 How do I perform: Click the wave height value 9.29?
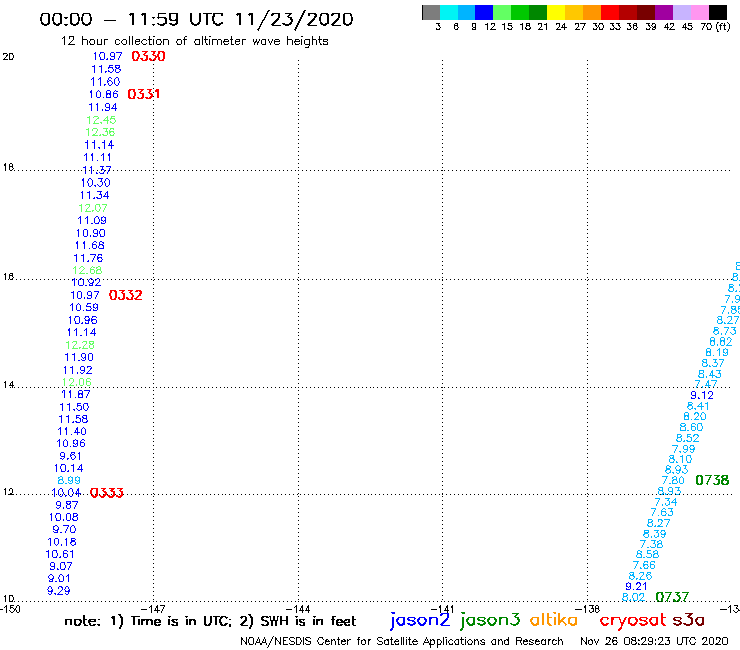[x=59, y=591]
